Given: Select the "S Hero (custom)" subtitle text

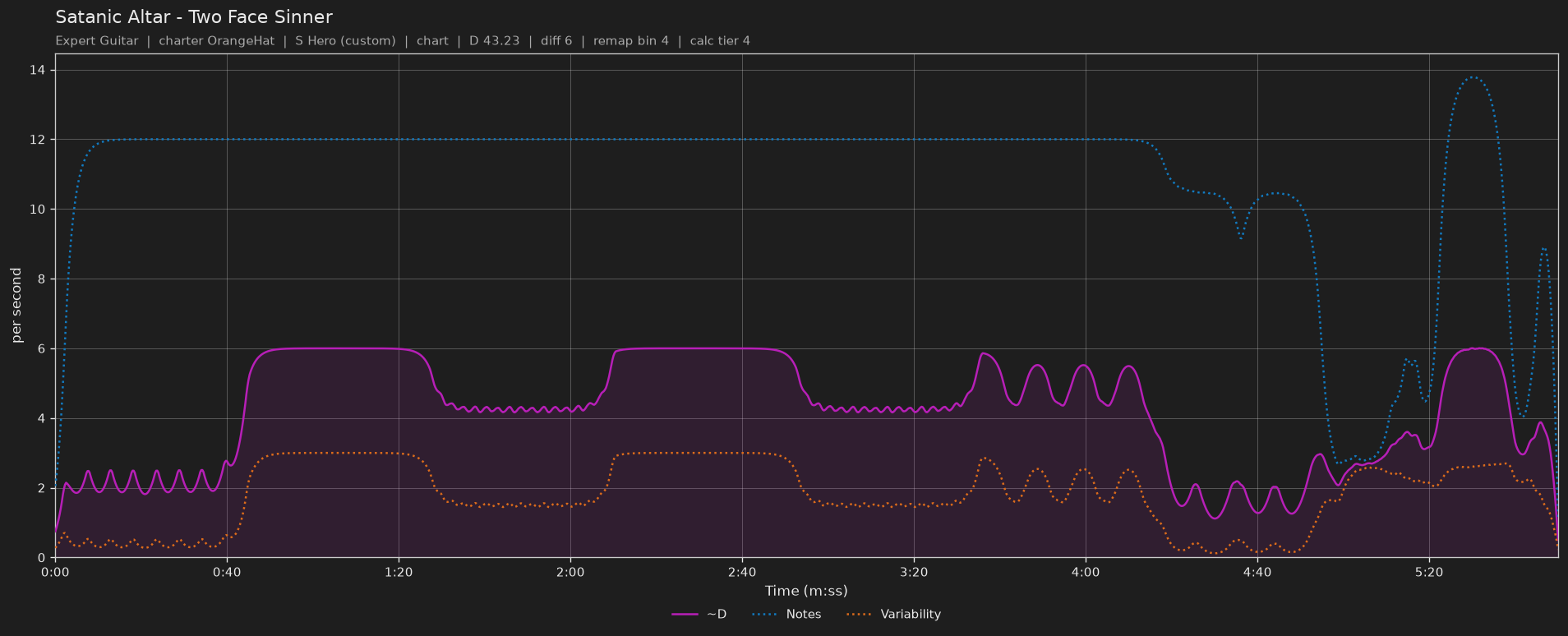Looking at the screenshot, I should click(345, 41).
